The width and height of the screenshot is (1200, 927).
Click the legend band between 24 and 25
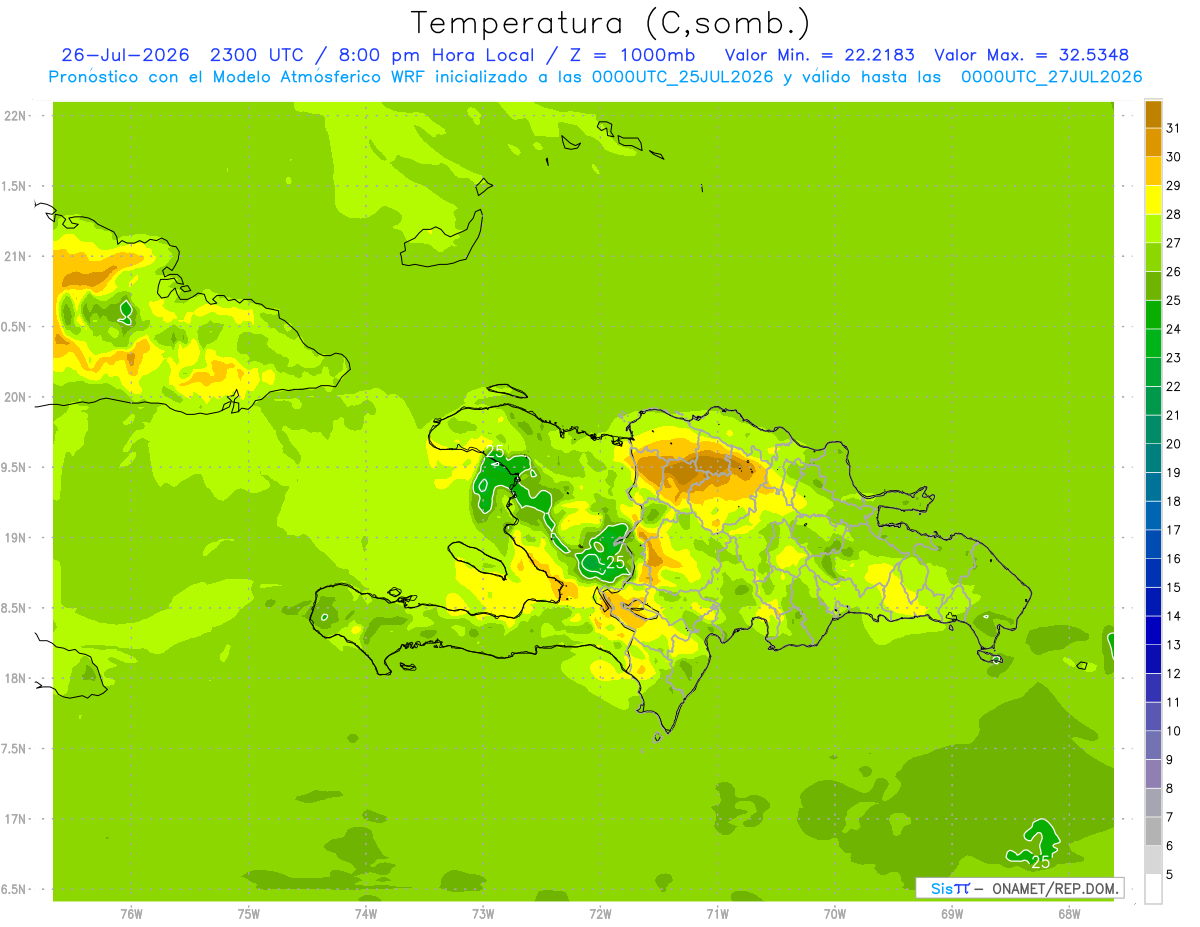coord(1153,315)
